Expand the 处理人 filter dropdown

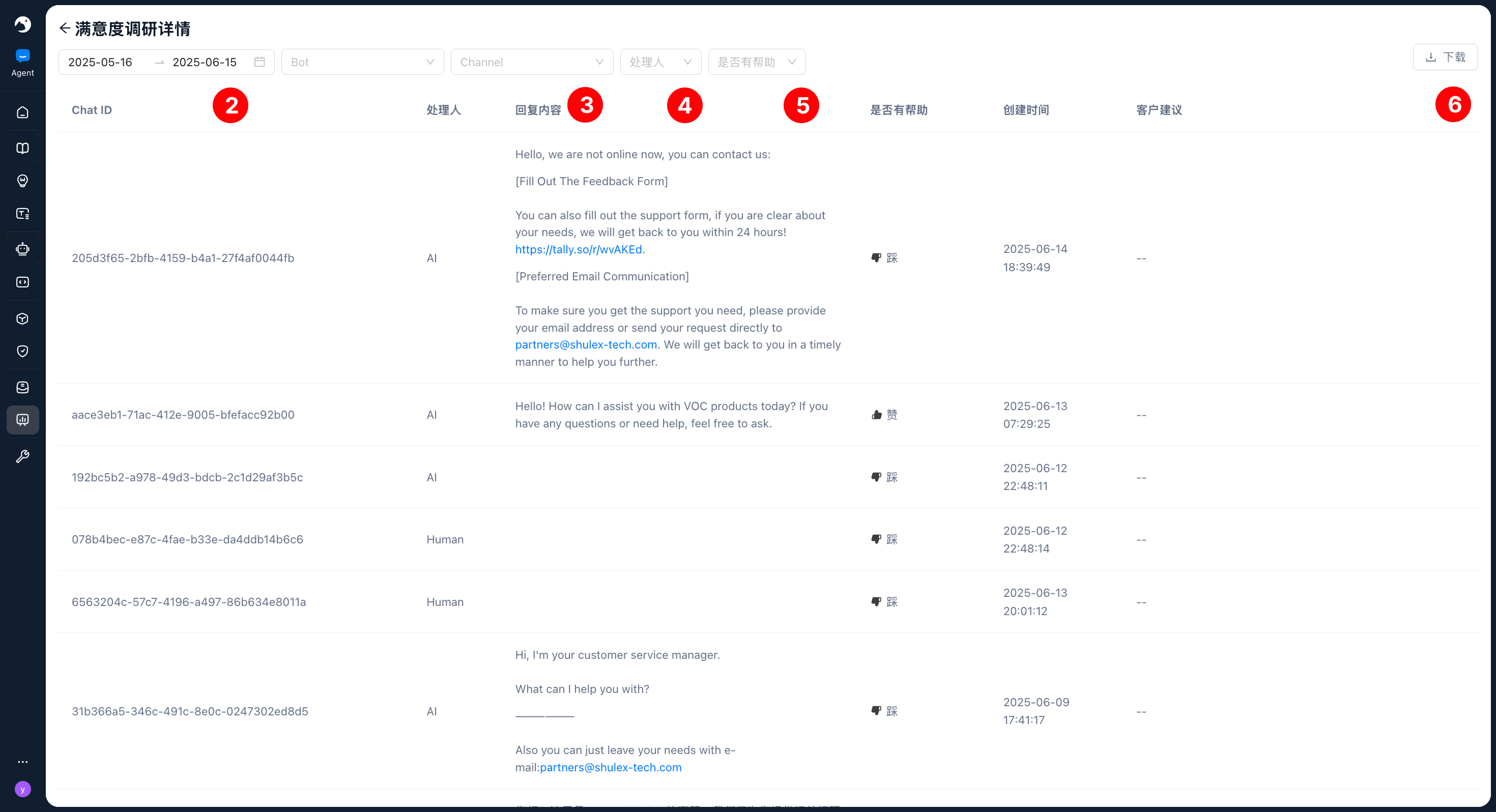660,62
